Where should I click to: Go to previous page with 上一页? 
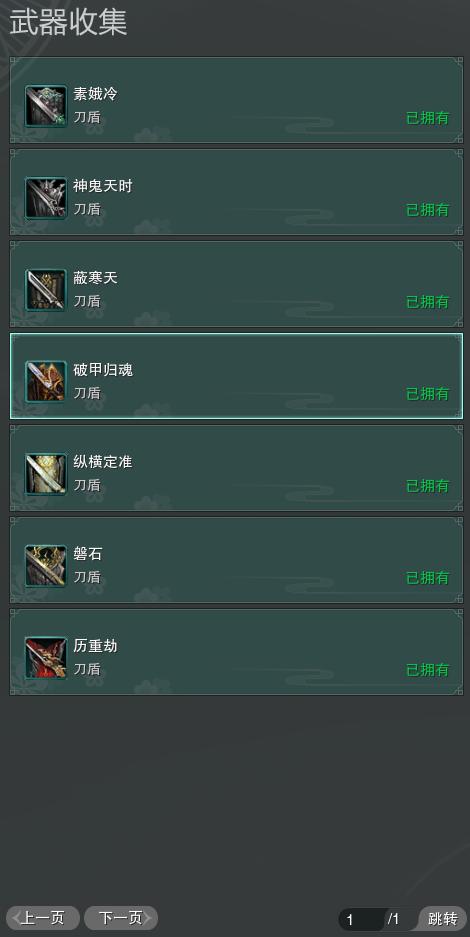[x=43, y=918]
